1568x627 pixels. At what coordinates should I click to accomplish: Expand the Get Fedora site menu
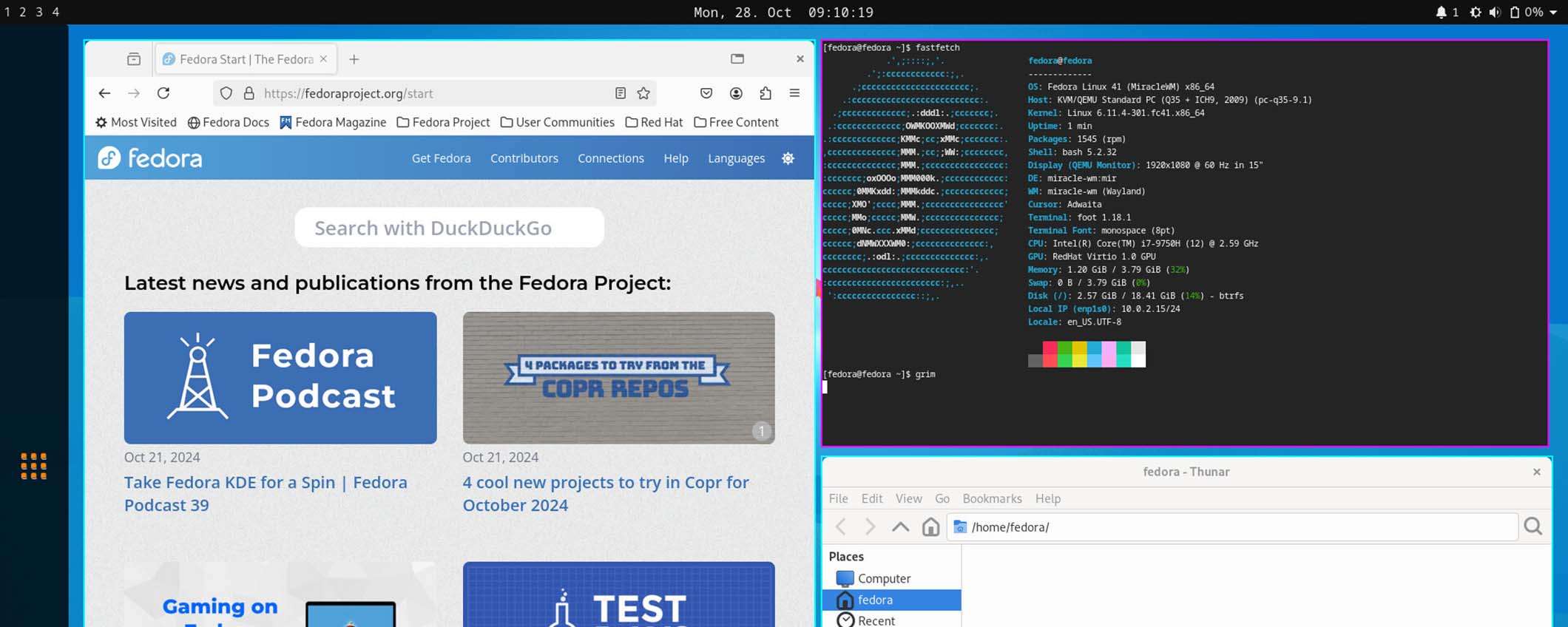[441, 158]
